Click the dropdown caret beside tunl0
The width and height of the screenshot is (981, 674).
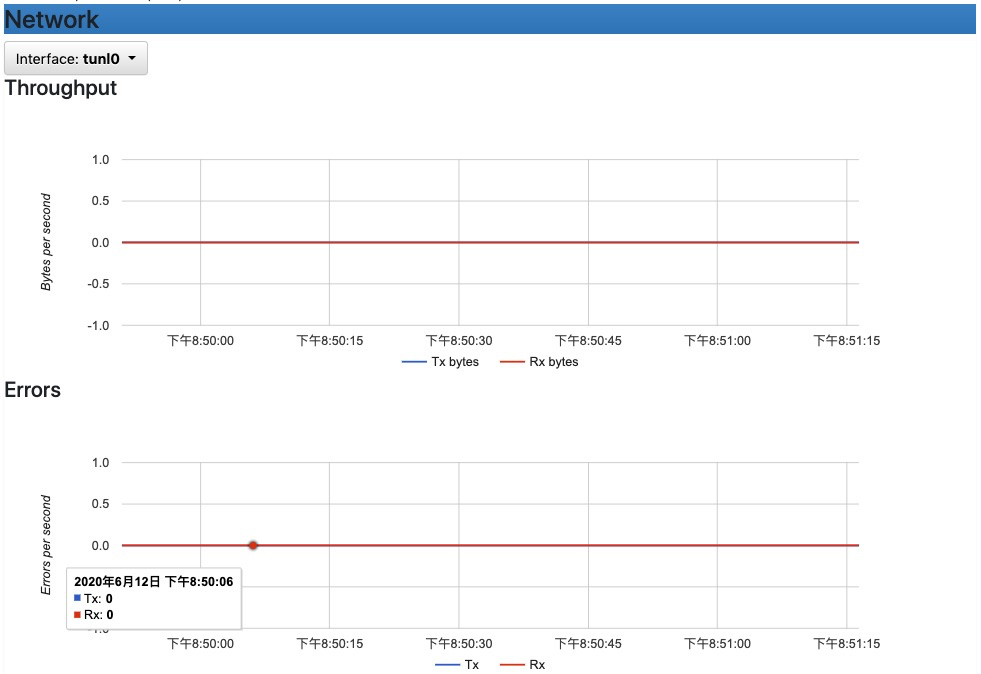[x=132, y=58]
